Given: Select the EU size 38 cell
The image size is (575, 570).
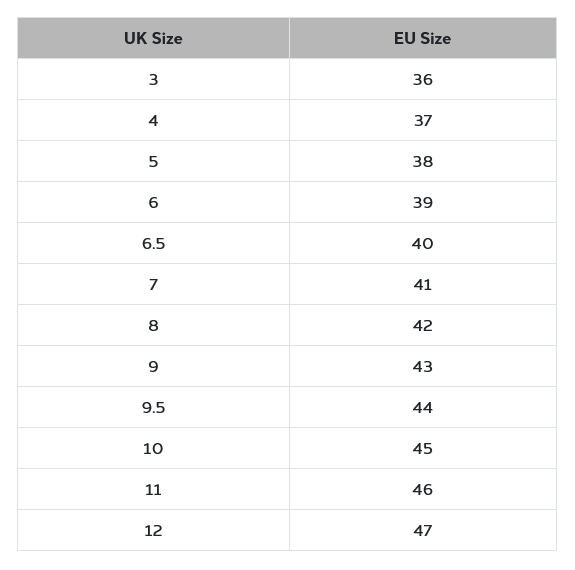Looking at the screenshot, I should coord(423,161).
